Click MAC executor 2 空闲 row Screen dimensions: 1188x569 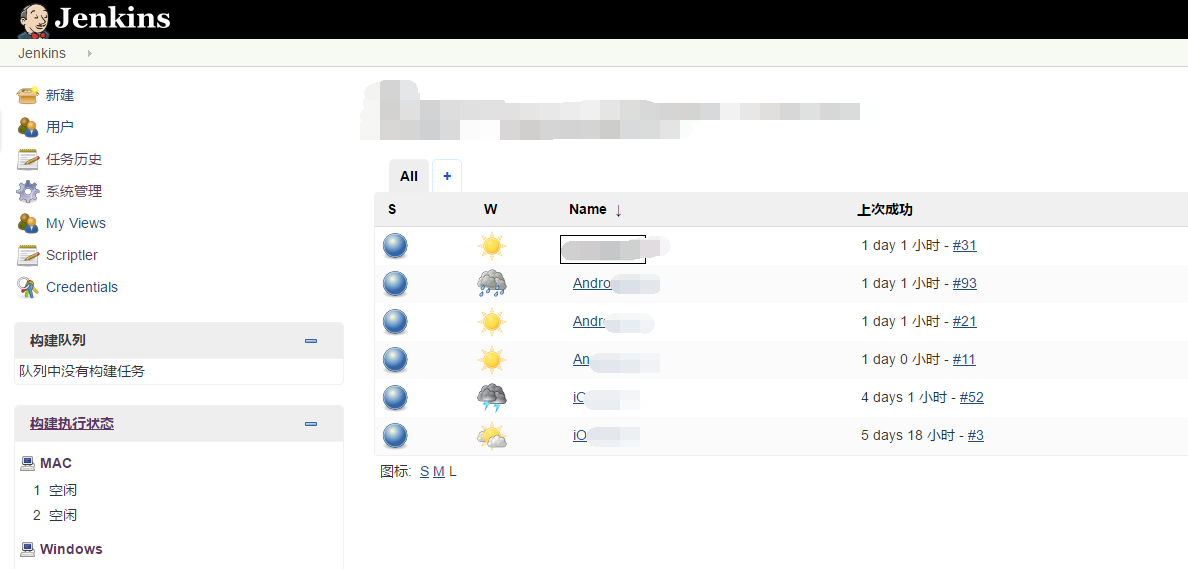[55, 515]
